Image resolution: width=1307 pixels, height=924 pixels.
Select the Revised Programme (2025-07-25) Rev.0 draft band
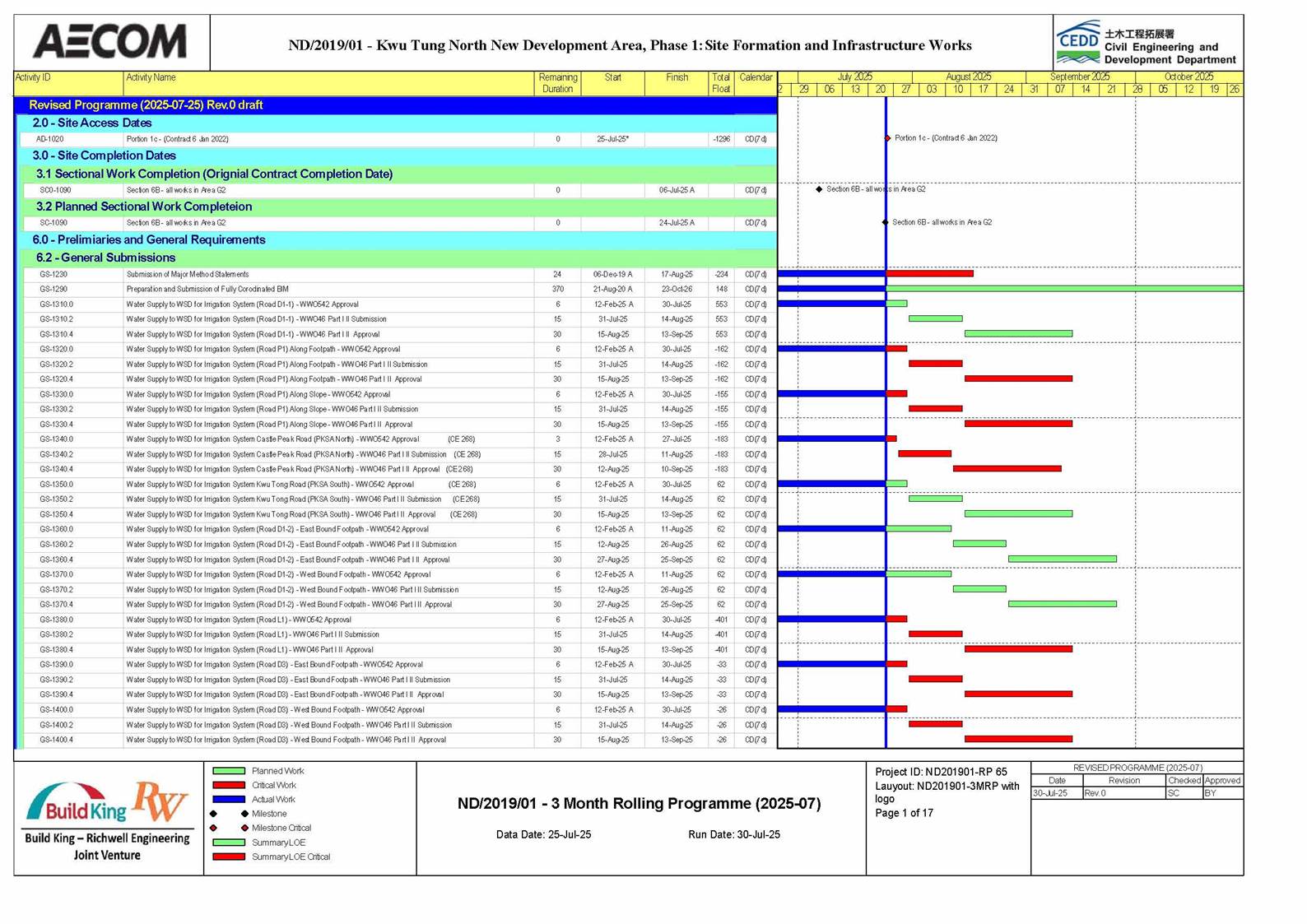pos(396,105)
